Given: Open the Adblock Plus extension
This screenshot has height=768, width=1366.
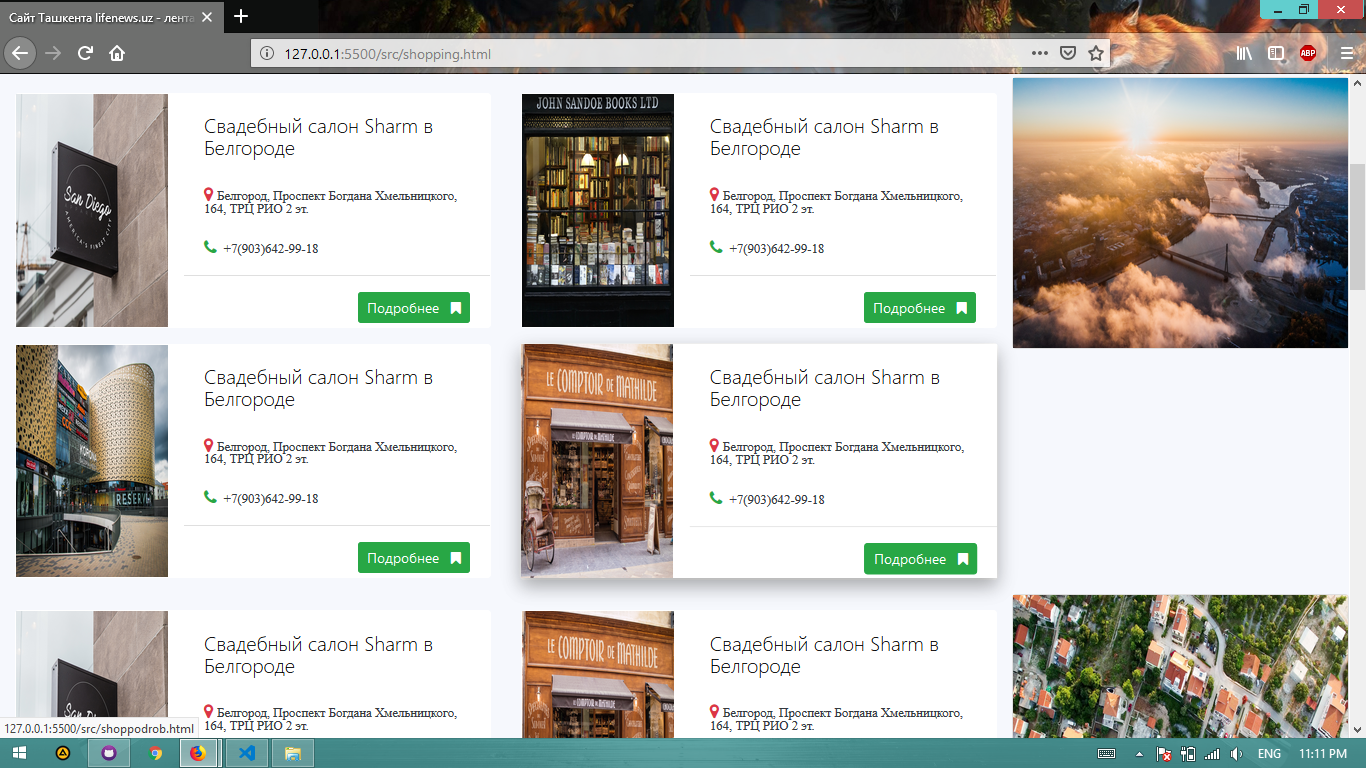Looking at the screenshot, I should coord(1308,54).
